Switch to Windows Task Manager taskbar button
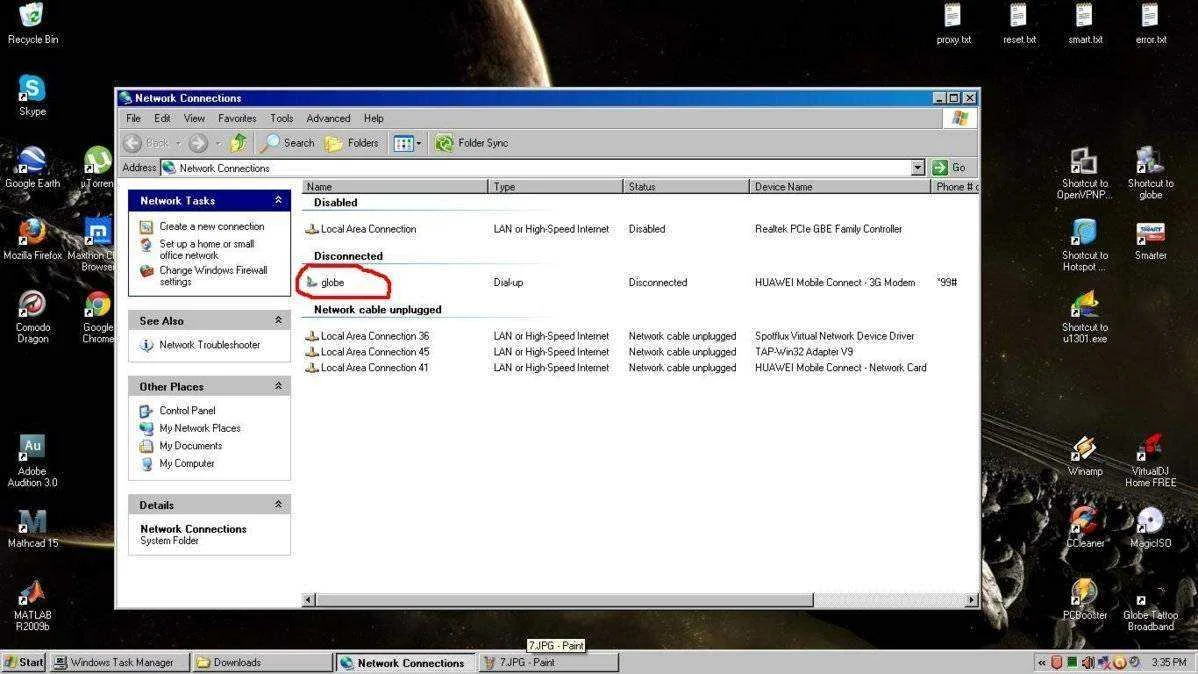Viewport: 1198px width, 674px height. tap(120, 663)
